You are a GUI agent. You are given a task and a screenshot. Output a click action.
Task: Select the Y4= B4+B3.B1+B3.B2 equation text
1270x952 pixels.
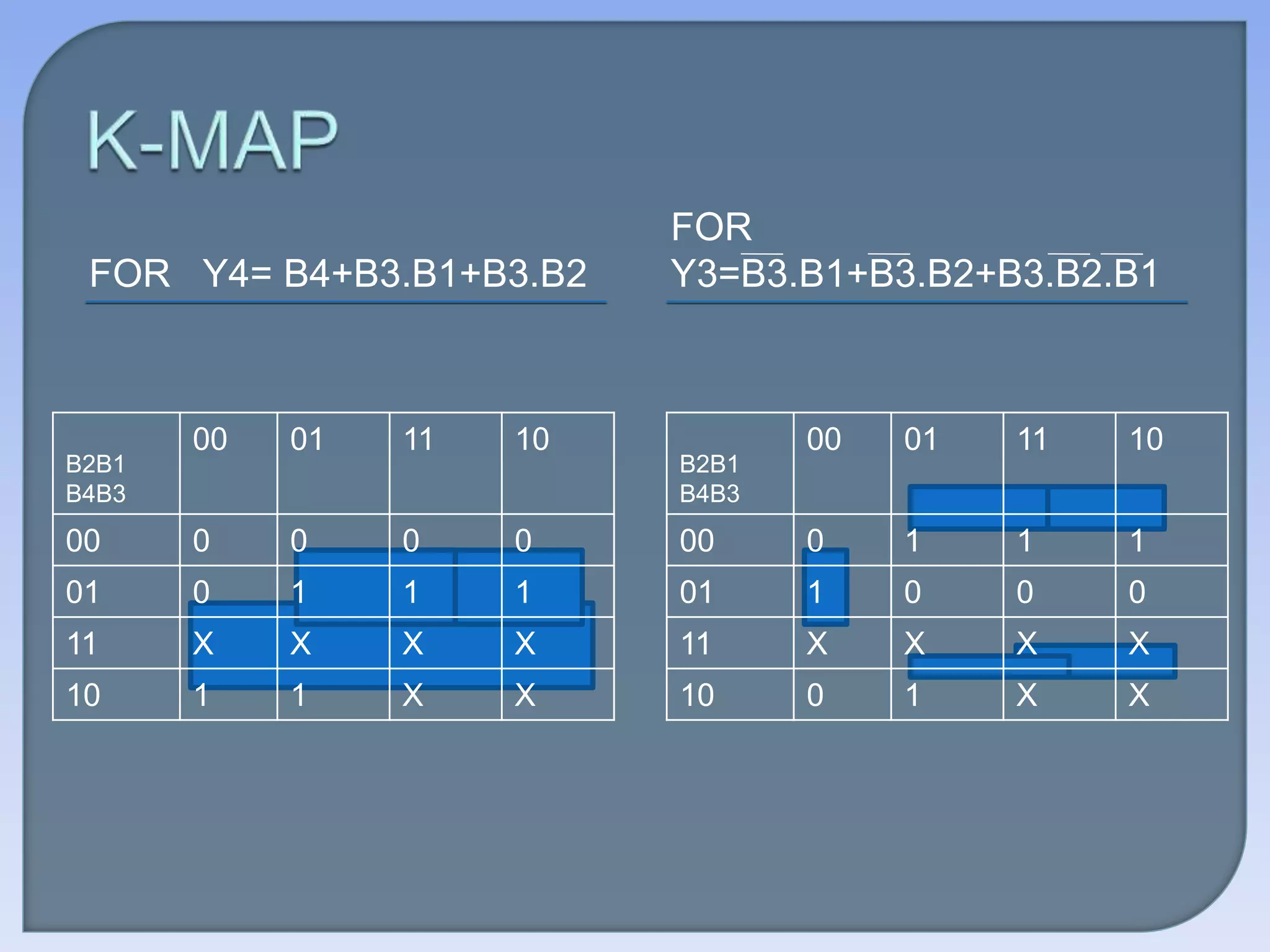coord(394,273)
